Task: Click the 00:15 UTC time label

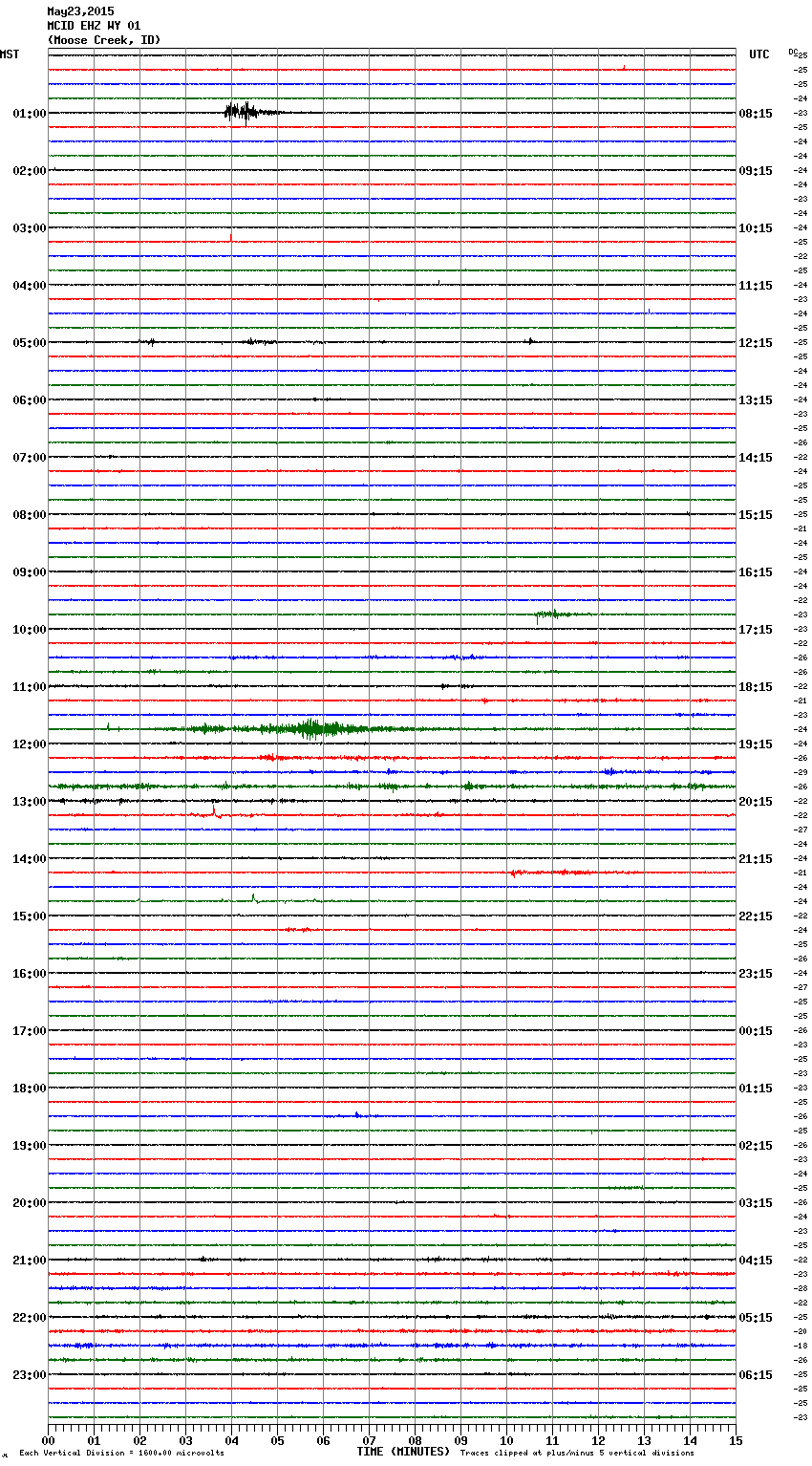Action: (x=756, y=1031)
